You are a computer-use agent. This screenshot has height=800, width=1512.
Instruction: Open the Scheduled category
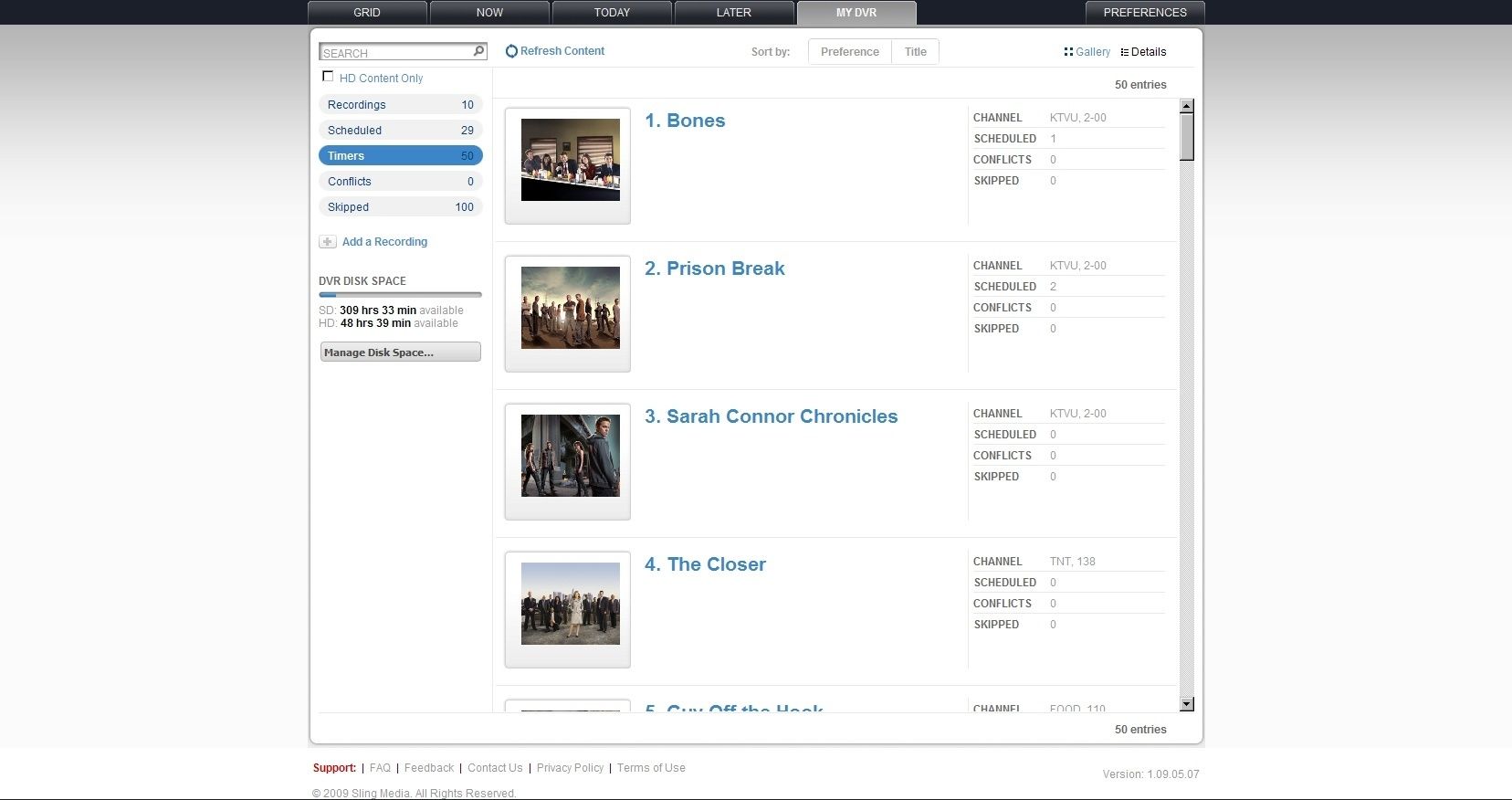401,131
